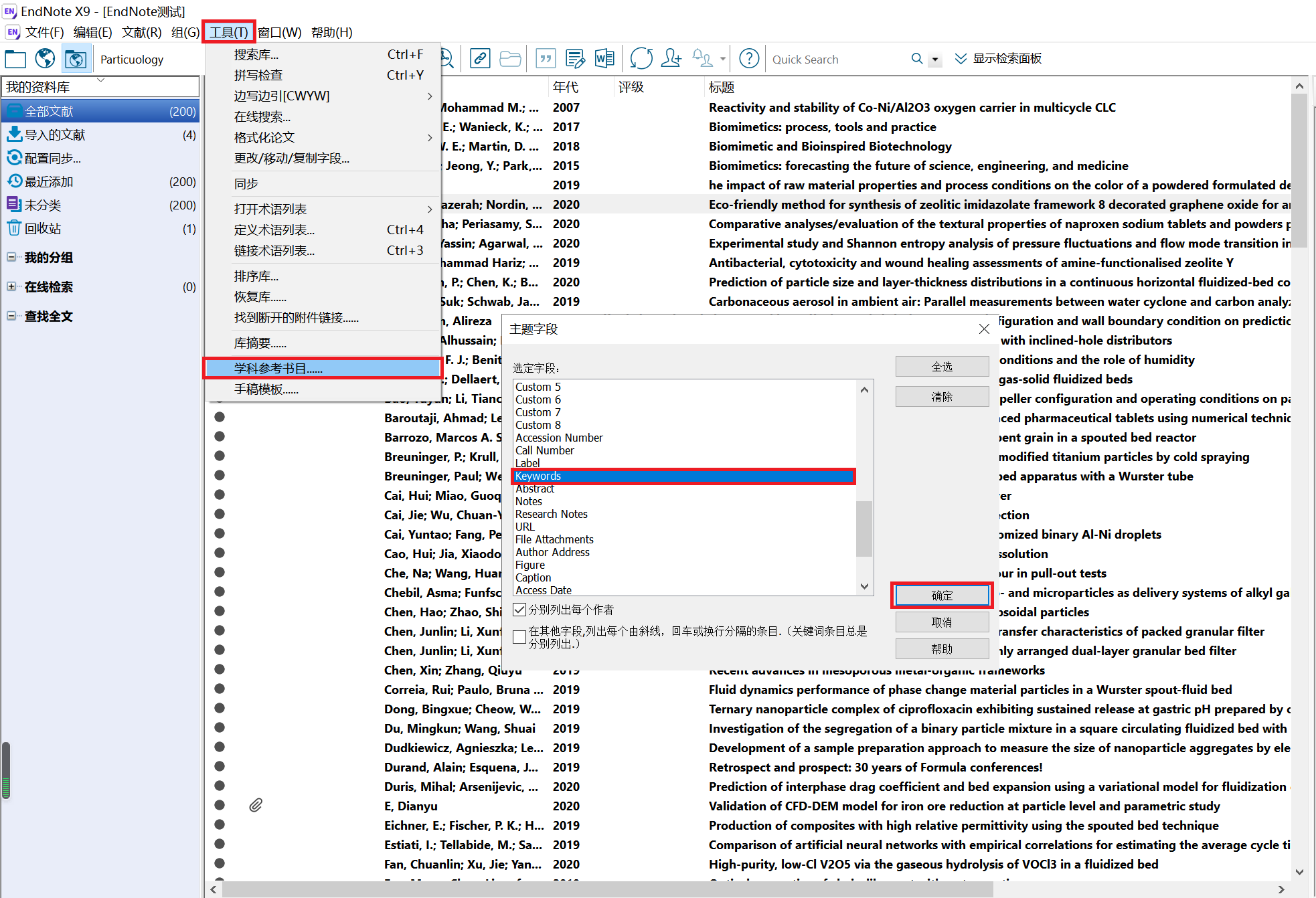This screenshot has width=1316, height=898.
Task: Open the 回收站 trash group
Action: [x=100, y=228]
